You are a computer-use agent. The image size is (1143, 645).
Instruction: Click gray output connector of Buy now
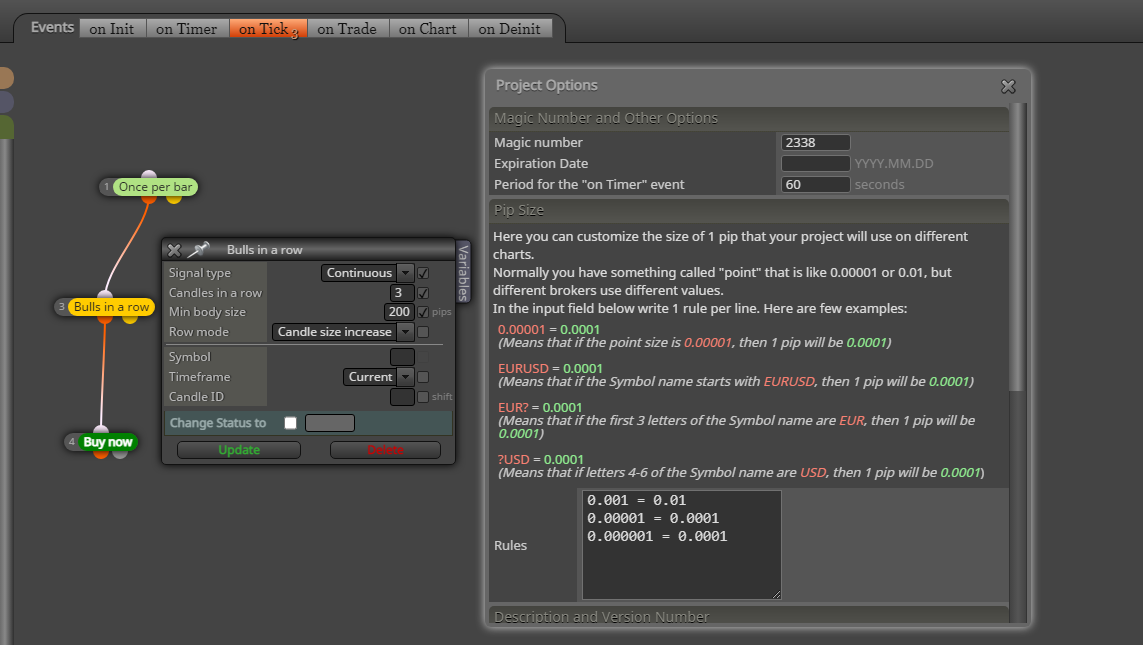point(120,453)
